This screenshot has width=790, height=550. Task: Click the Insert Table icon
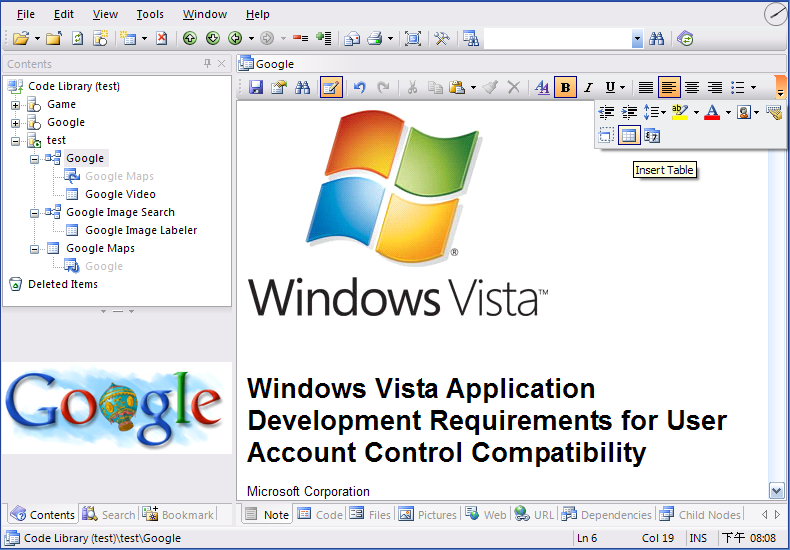629,136
